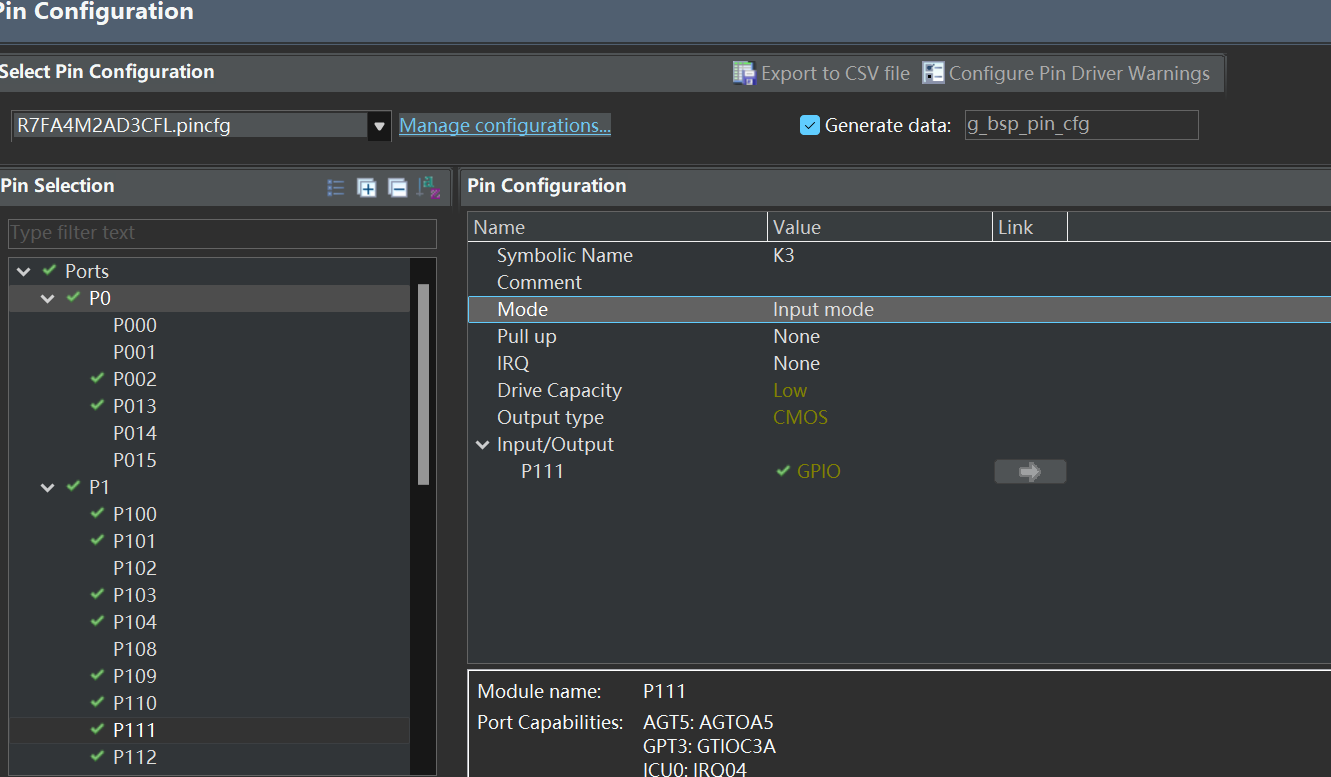The height and width of the screenshot is (777, 1331).
Task: Select pin P104 in the tree
Action: (x=134, y=622)
